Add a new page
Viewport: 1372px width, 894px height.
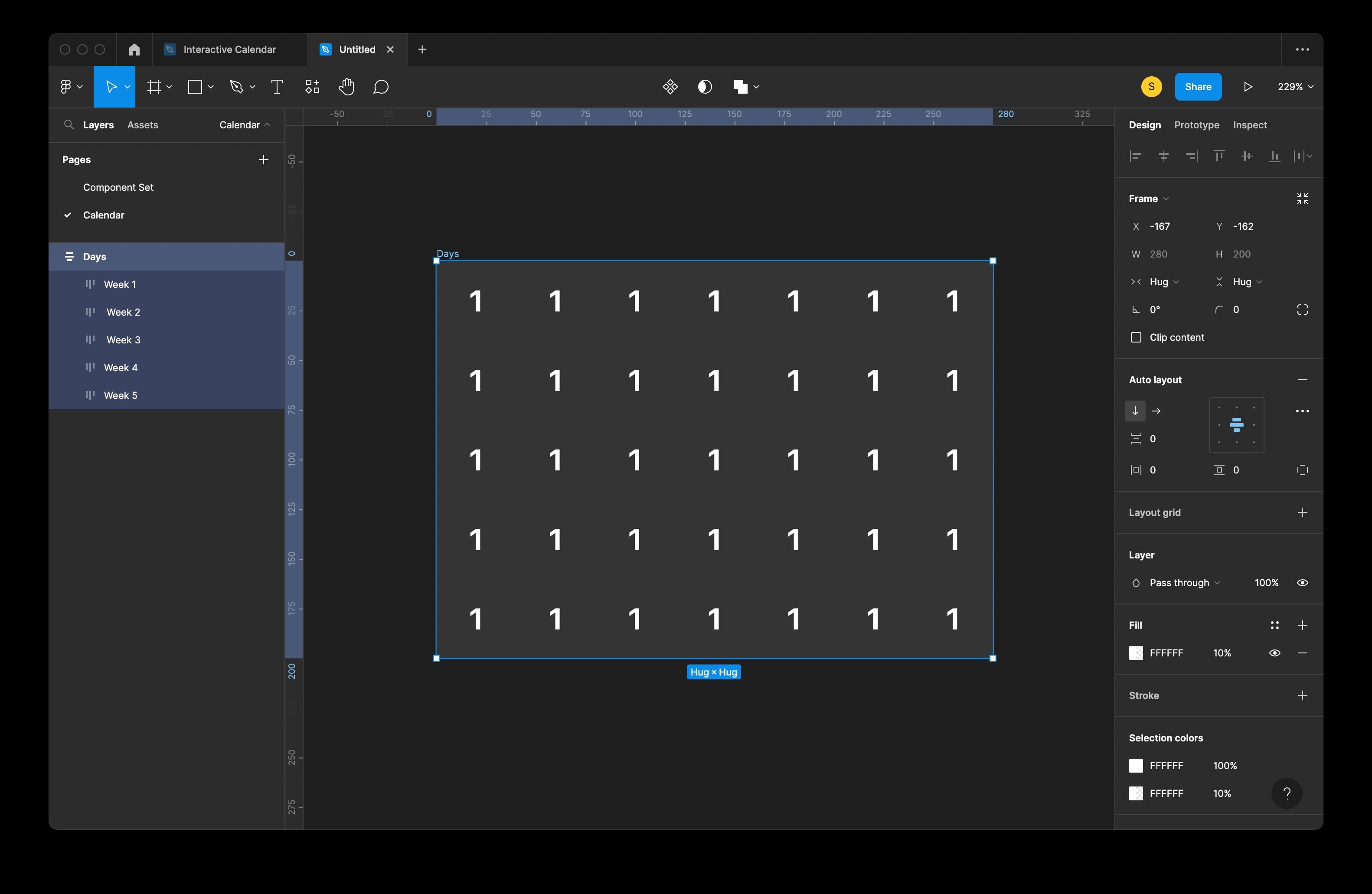tap(264, 160)
